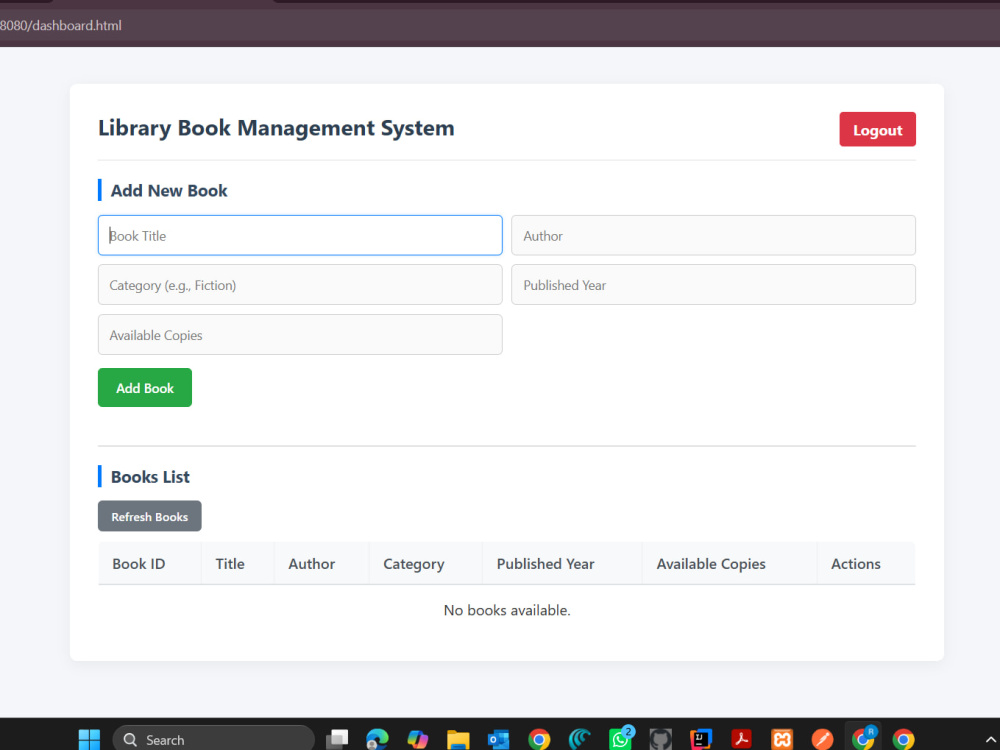Screen dimensions: 1000x750
Task: Click the taskbar Search box
Action: click(x=214, y=740)
